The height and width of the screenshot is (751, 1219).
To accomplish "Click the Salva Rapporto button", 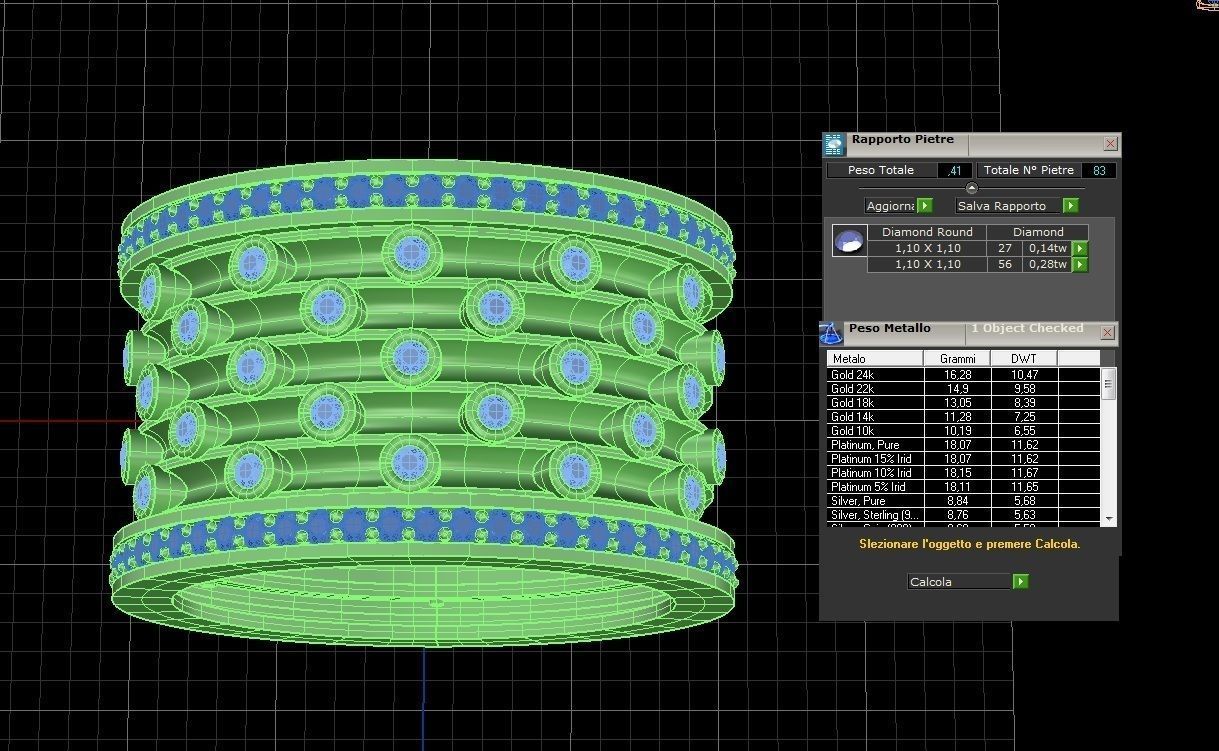I will pos(1010,206).
